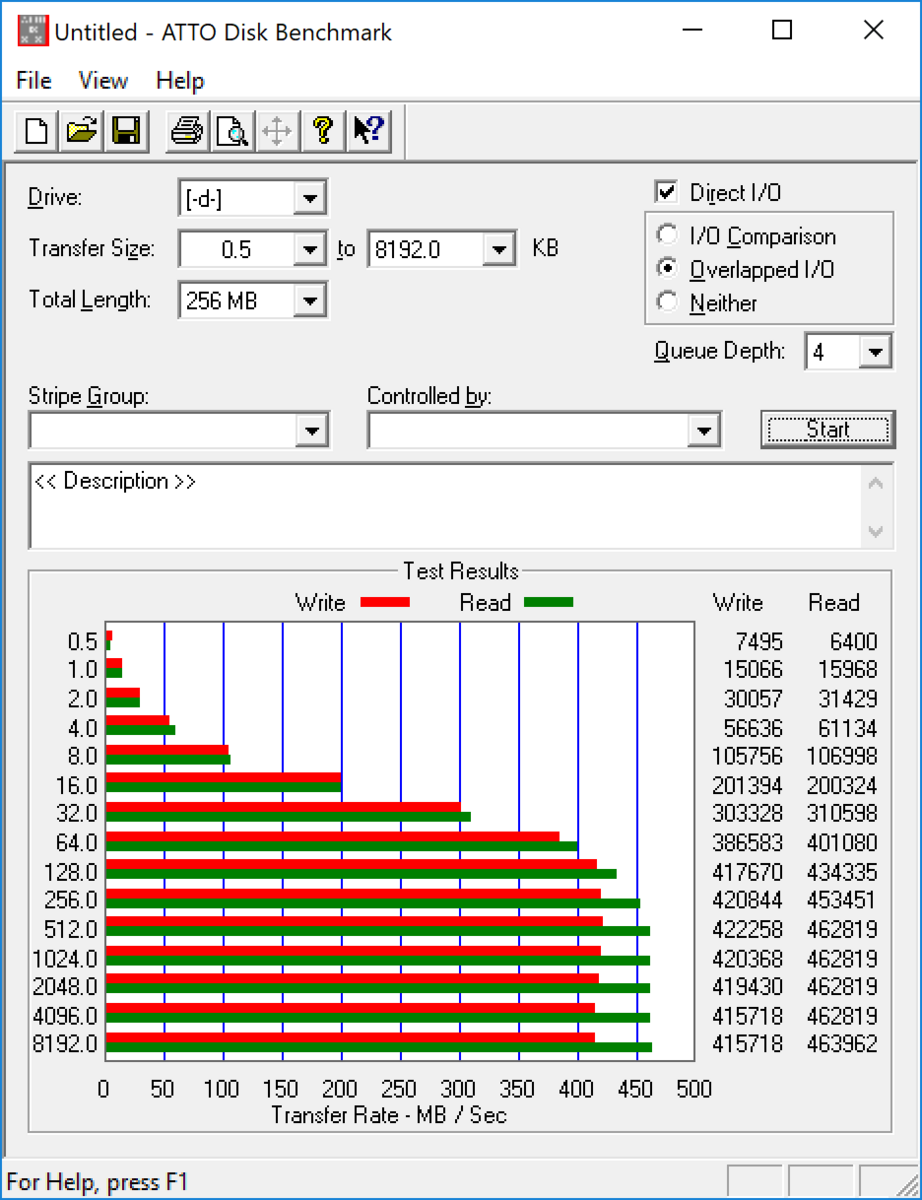The height and width of the screenshot is (1200, 922).
Task: Print the results with printer icon
Action: (x=187, y=131)
